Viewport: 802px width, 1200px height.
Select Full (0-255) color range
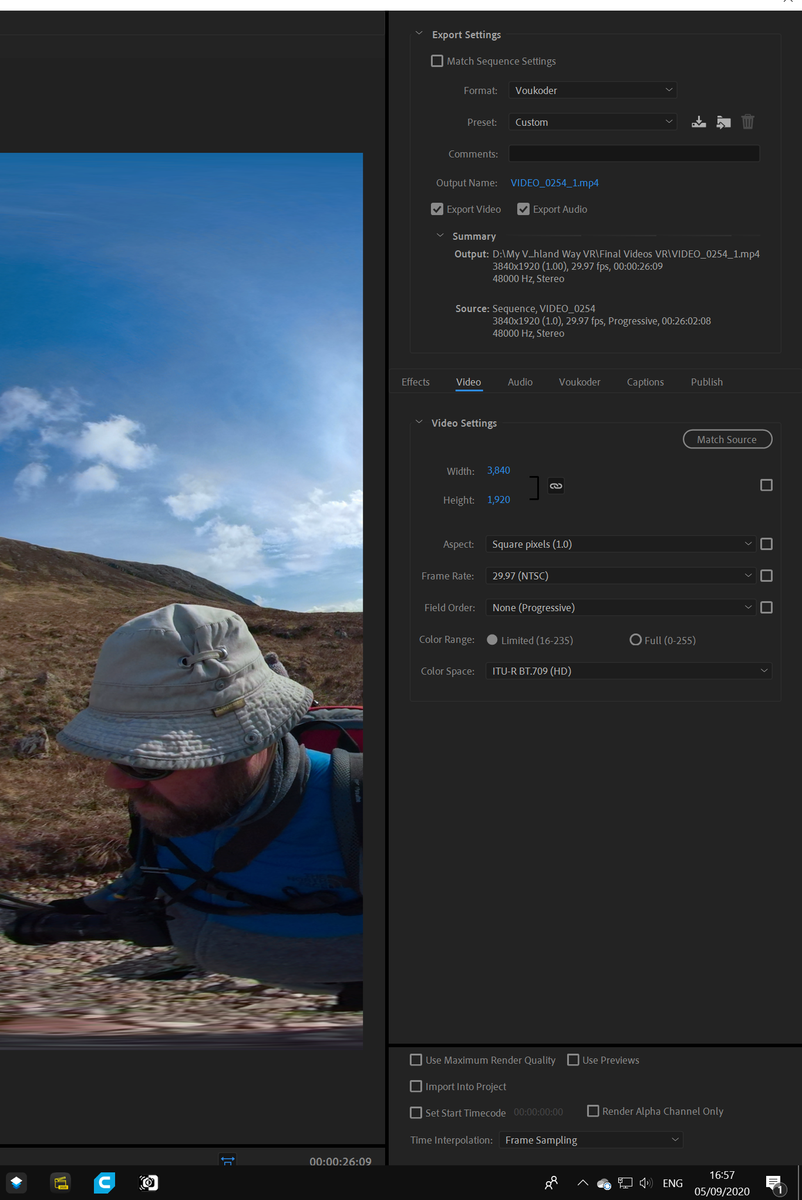pyautogui.click(x=635, y=640)
